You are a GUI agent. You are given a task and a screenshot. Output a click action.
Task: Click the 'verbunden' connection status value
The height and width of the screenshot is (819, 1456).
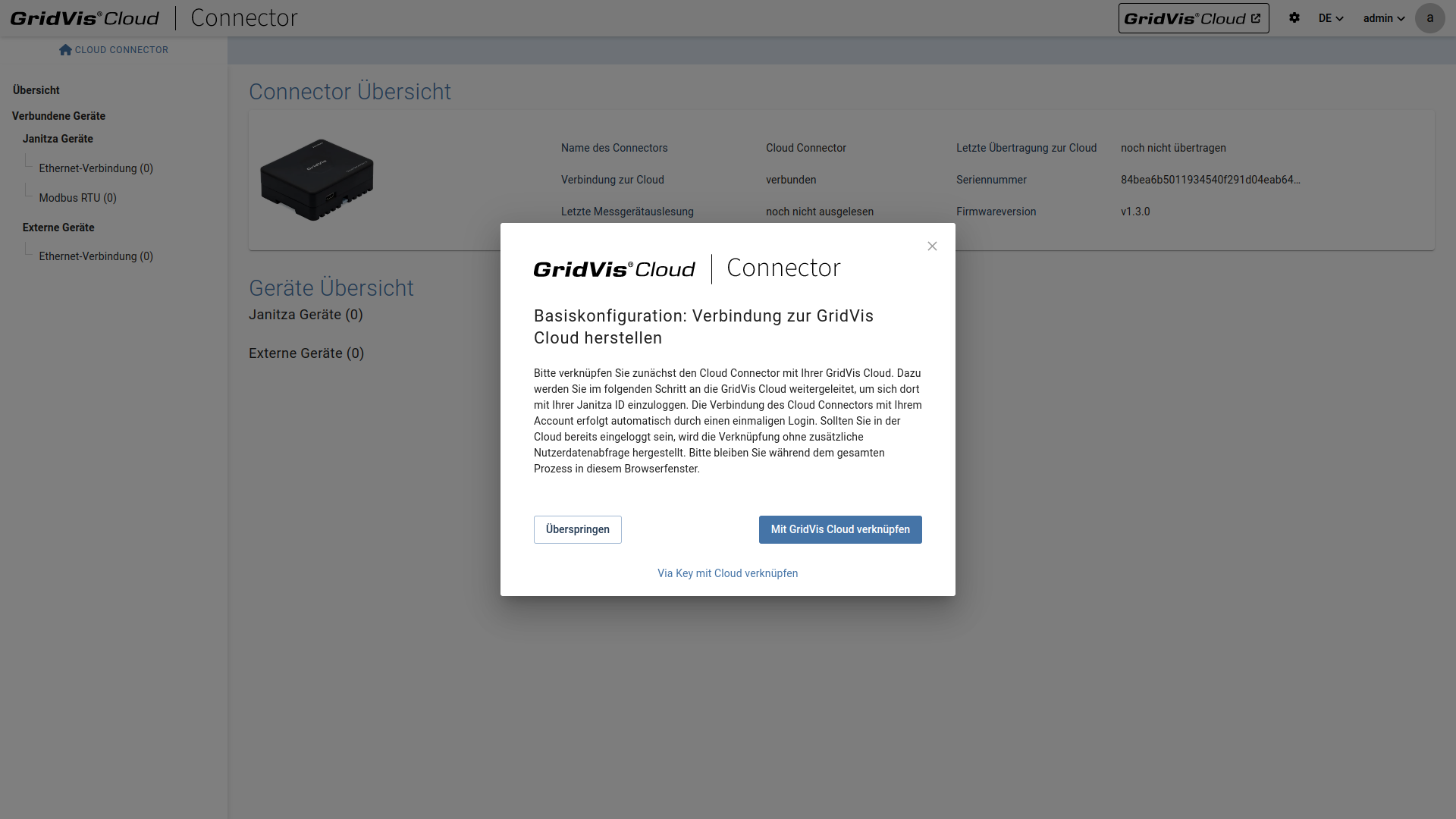(791, 180)
